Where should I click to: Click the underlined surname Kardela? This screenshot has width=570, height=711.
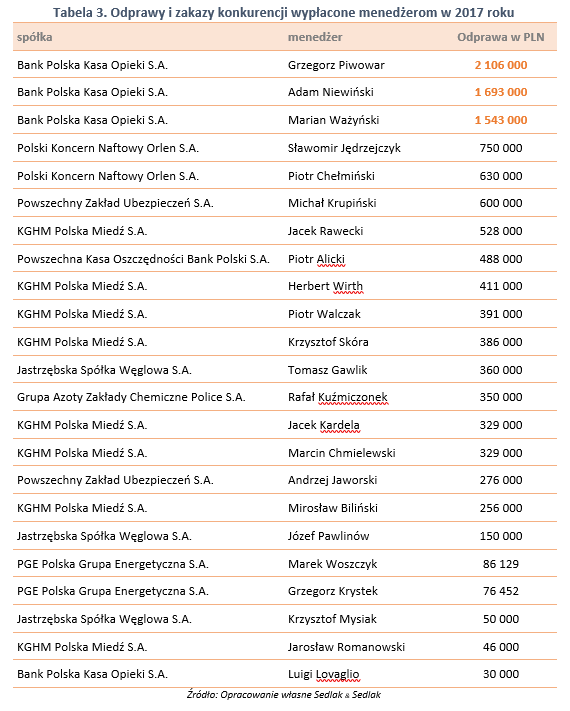340,425
